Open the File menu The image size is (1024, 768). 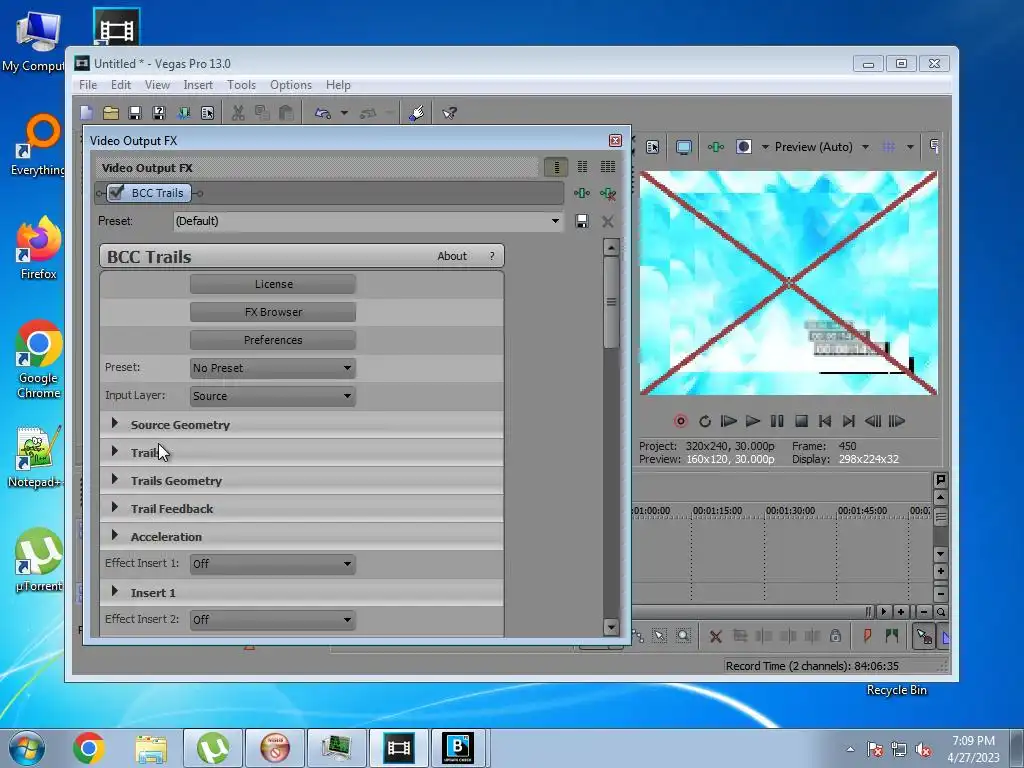88,85
